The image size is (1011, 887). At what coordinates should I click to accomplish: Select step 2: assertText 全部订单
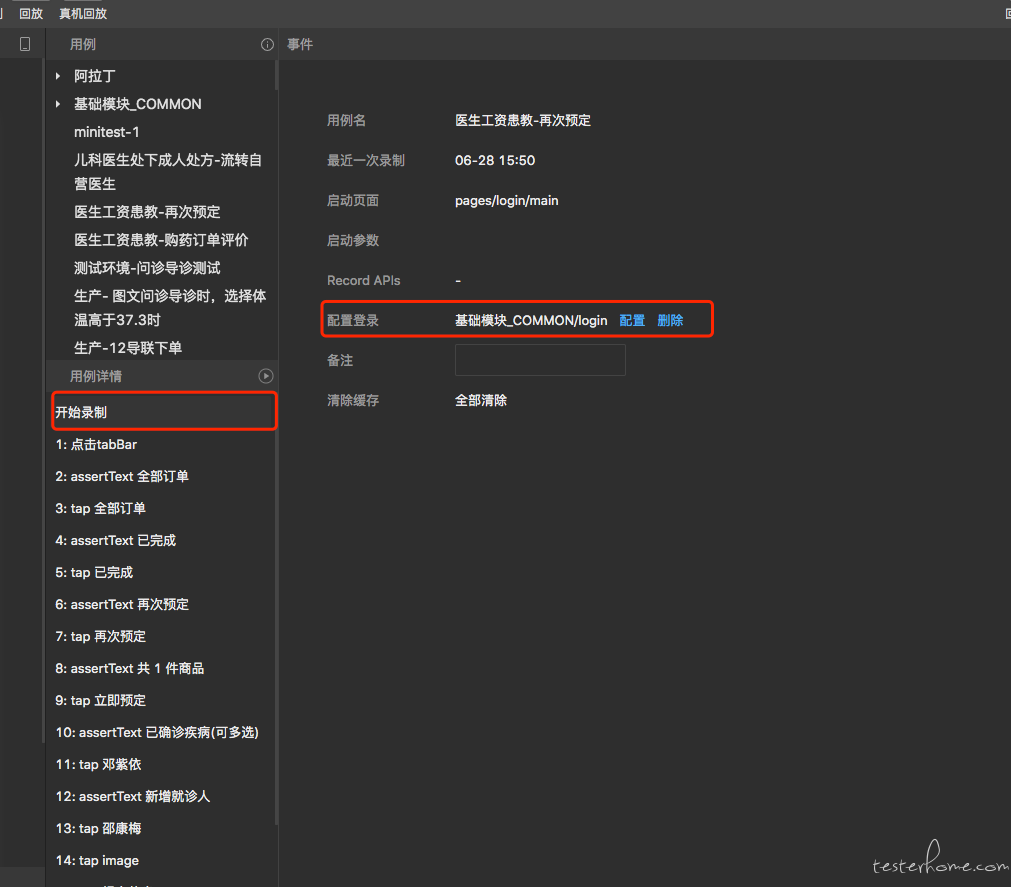coord(122,476)
